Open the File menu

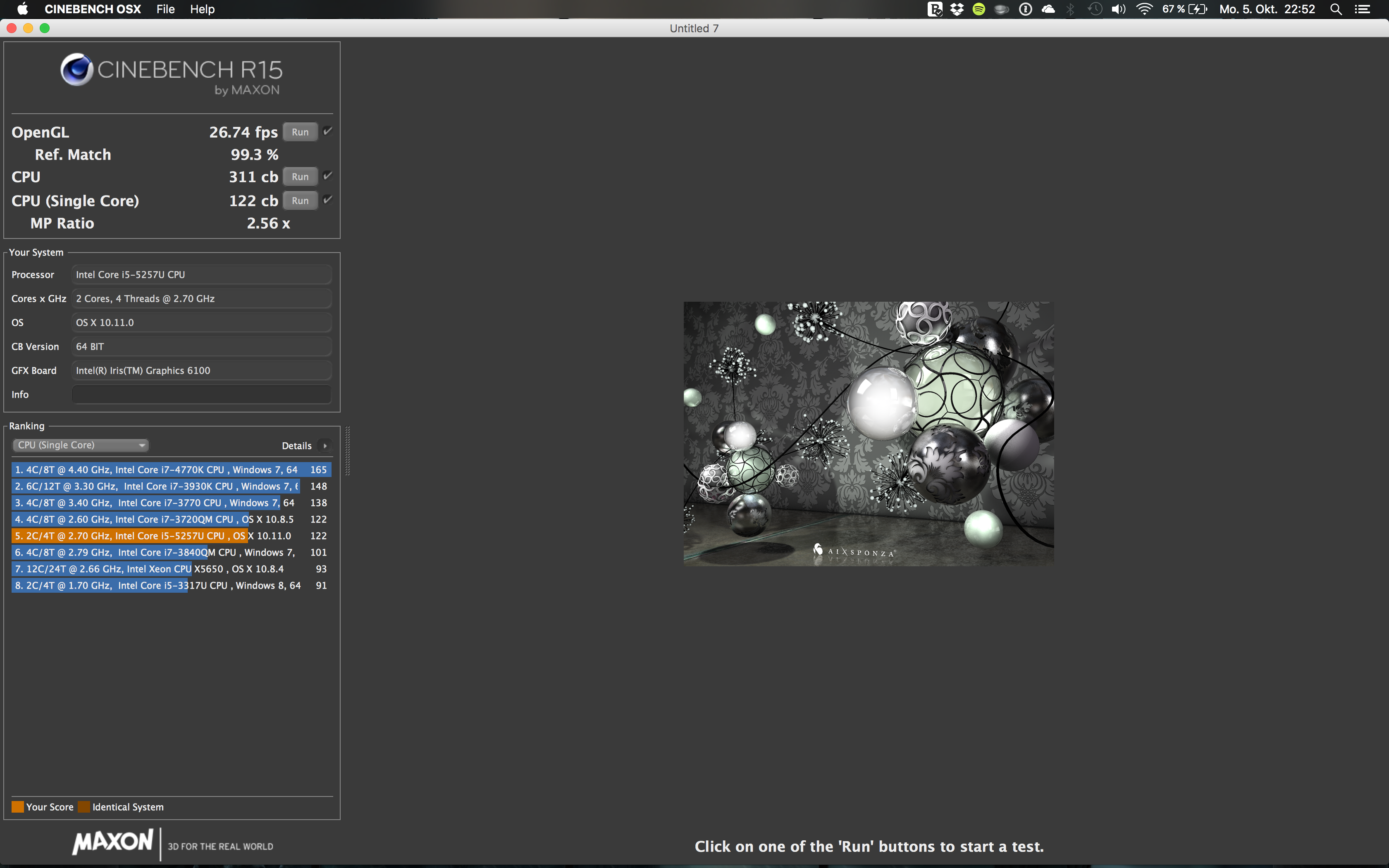165,9
